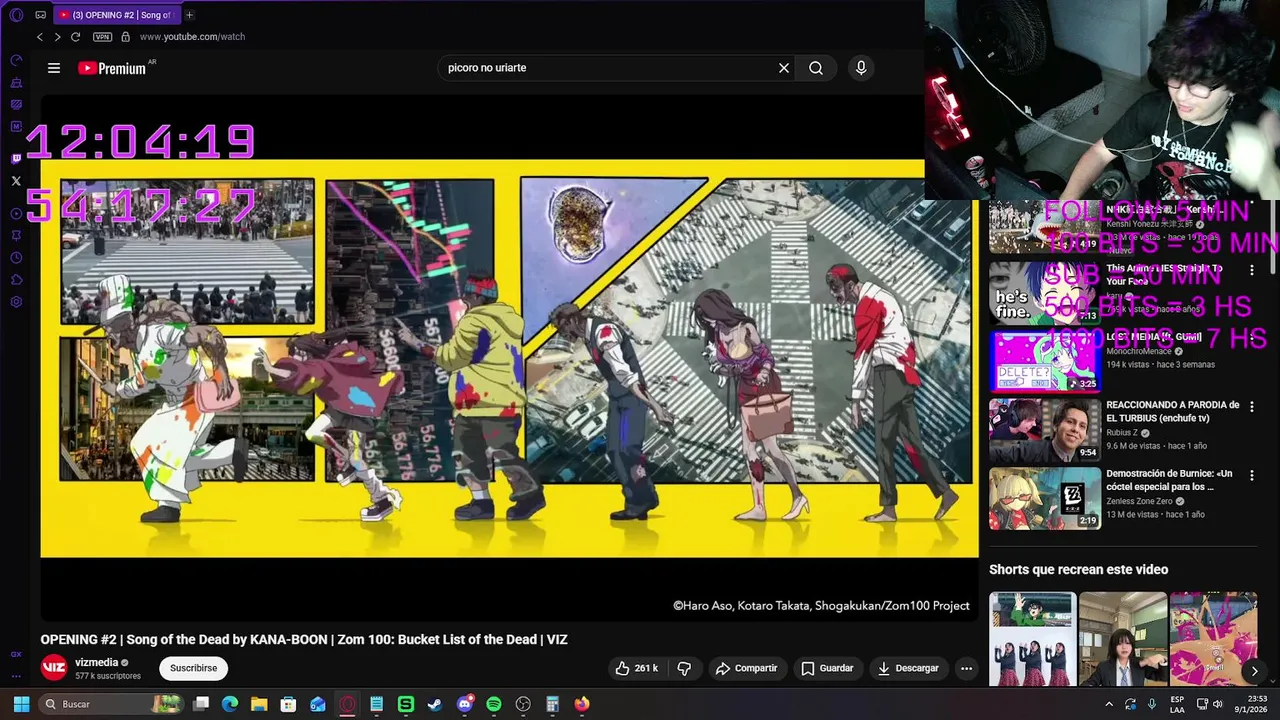Open Spotify from the taskbar
1280x720 pixels.
(494, 704)
